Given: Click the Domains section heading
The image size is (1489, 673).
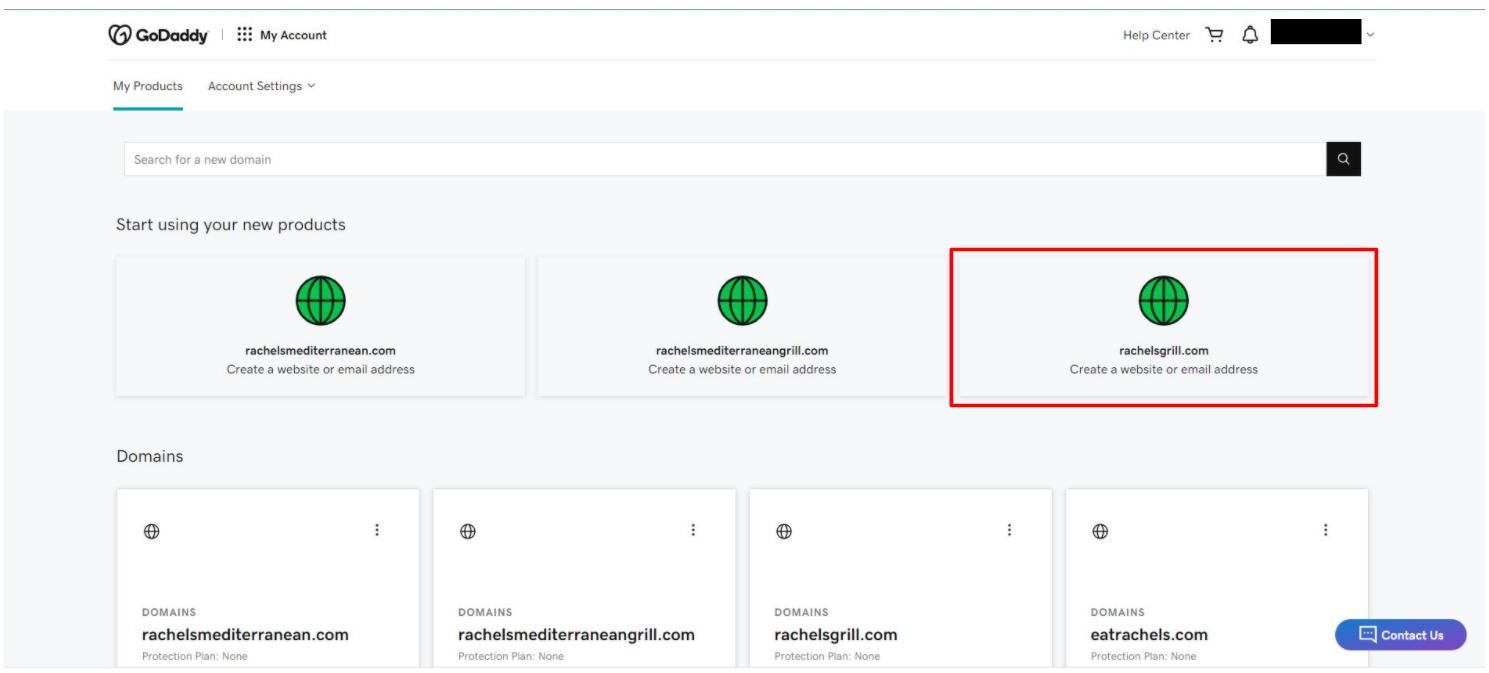Looking at the screenshot, I should coord(150,456).
